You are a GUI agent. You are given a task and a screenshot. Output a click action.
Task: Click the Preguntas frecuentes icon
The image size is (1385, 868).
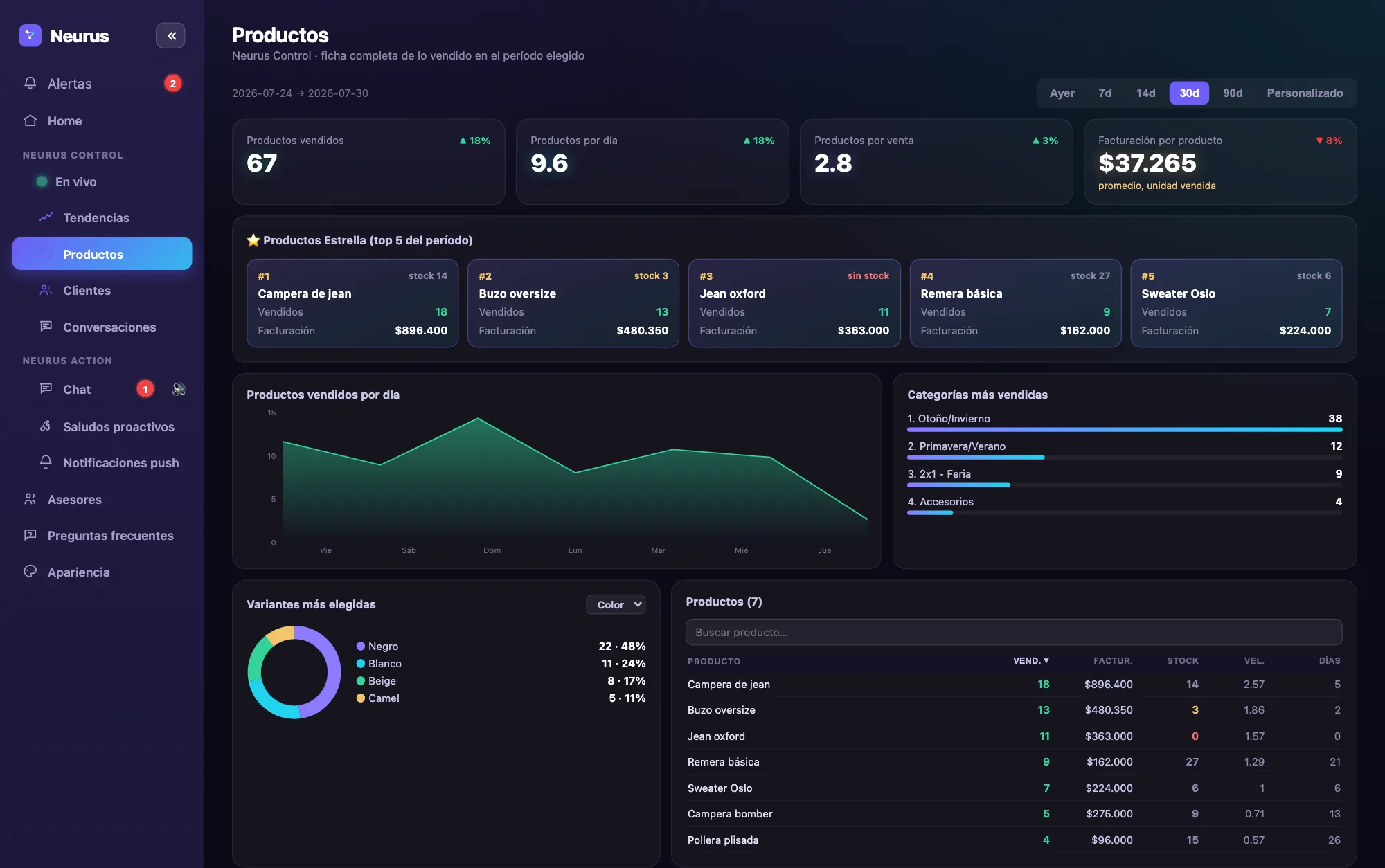pos(30,535)
